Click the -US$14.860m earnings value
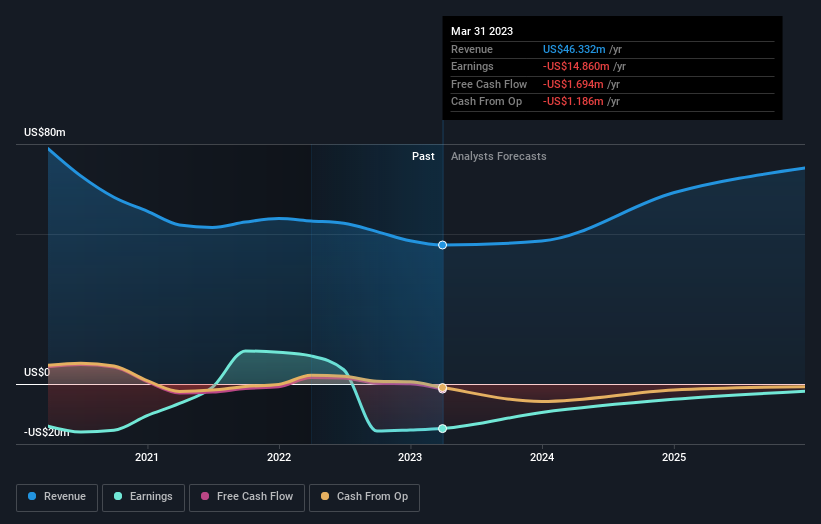Viewport: 821px width, 524px height. click(576, 66)
